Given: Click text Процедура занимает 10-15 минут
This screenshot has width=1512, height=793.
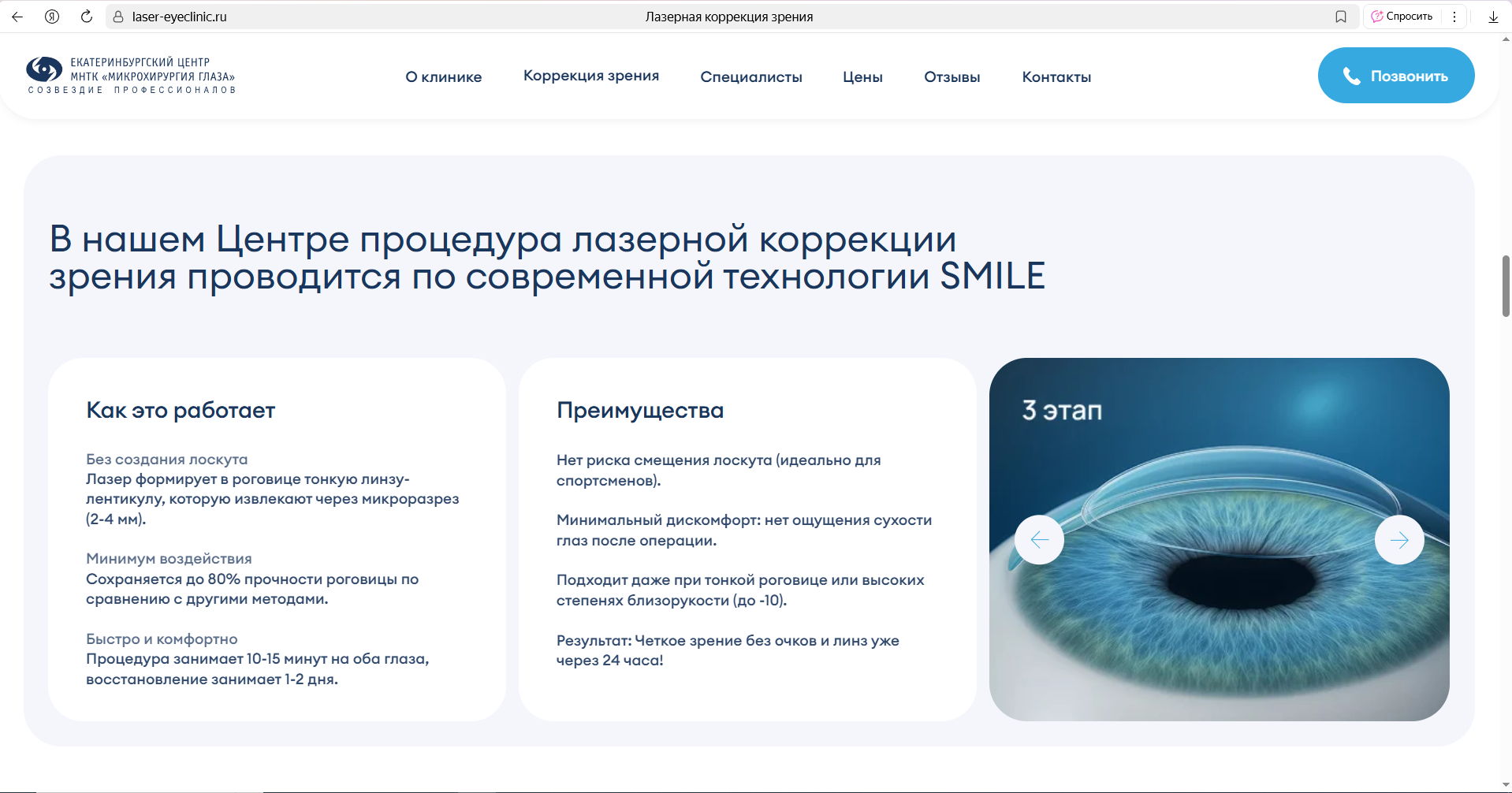Looking at the screenshot, I should (x=258, y=669).
